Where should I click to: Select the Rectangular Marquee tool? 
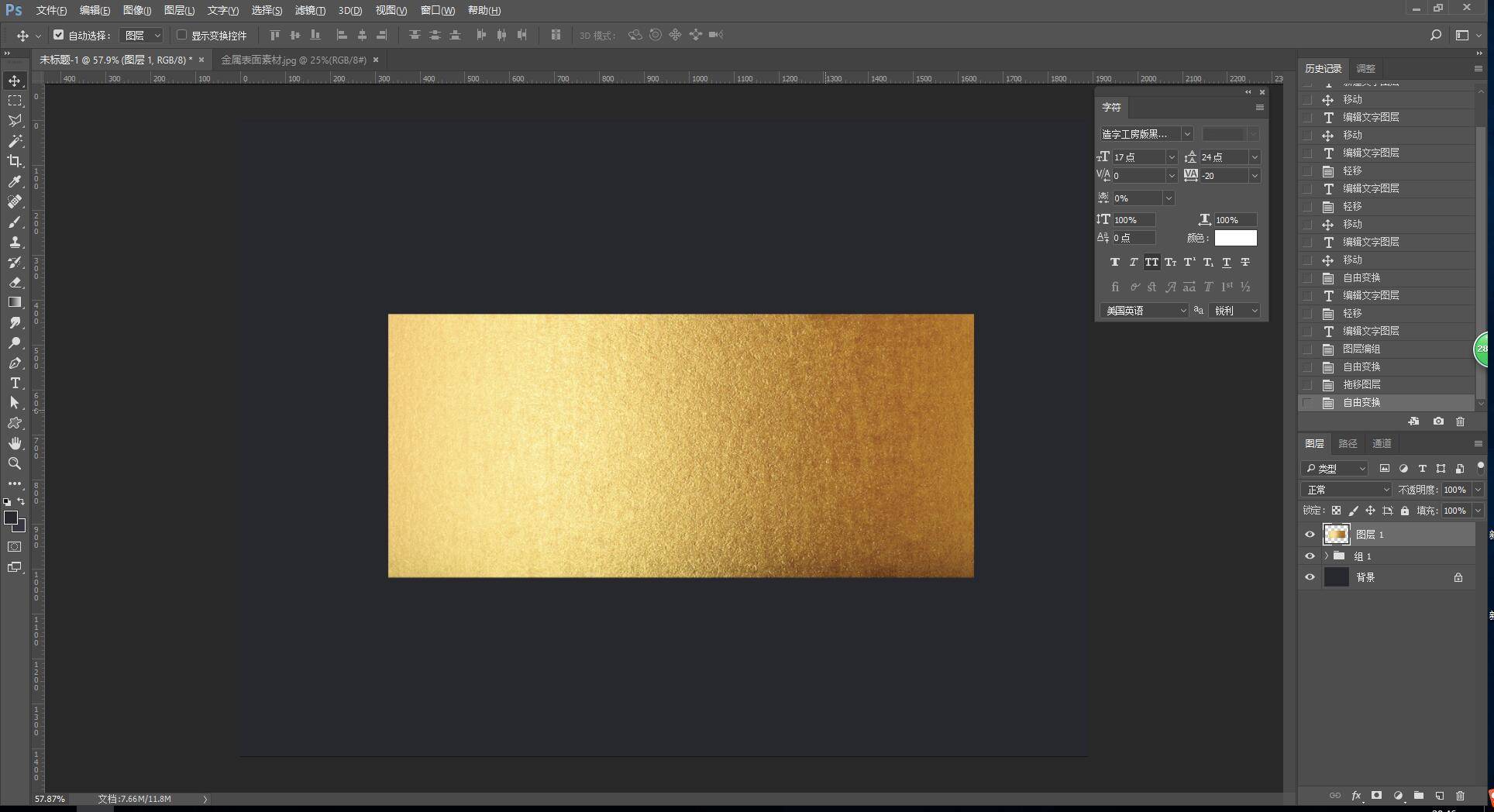click(x=15, y=101)
